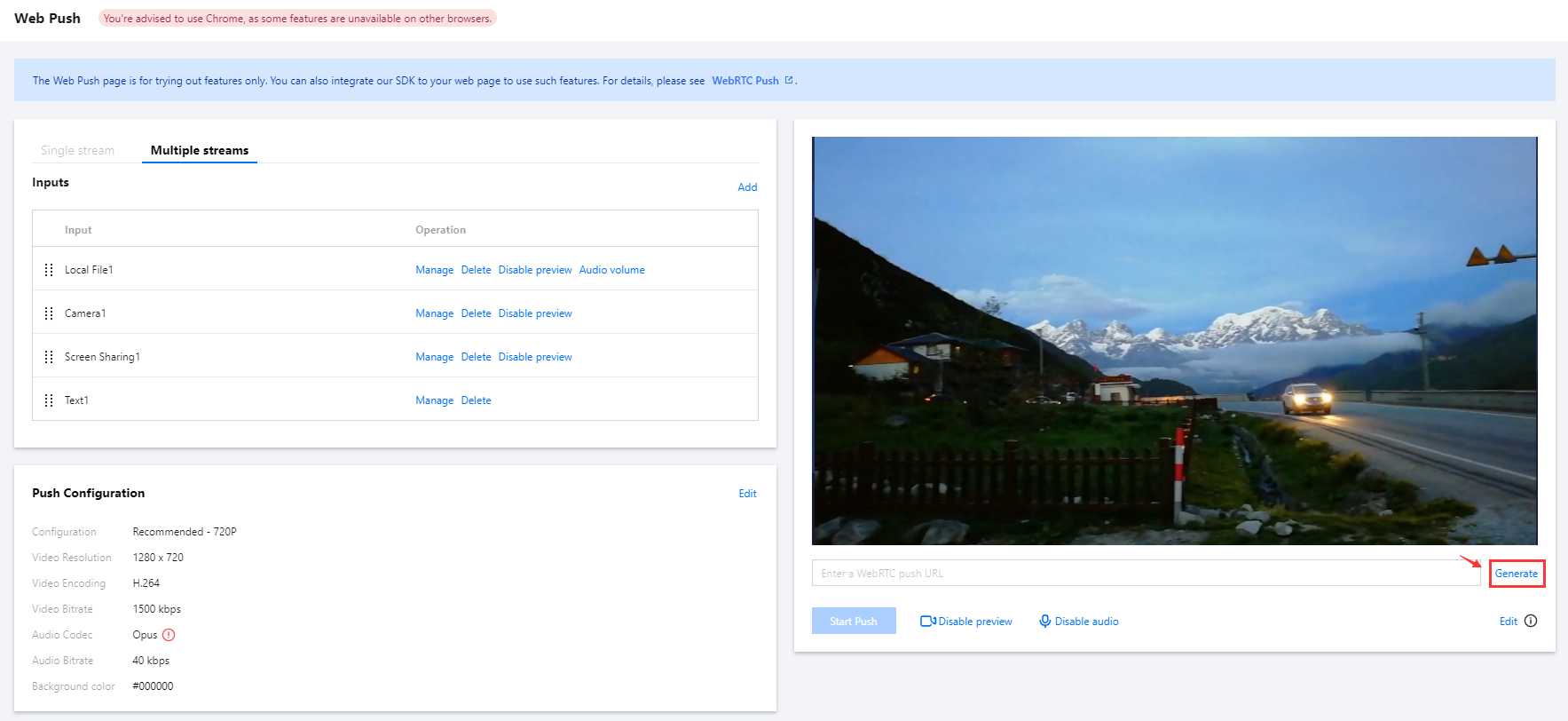Screen dimensions: 1568x721
Task: Click the H.264 encoding value
Action: tap(146, 583)
